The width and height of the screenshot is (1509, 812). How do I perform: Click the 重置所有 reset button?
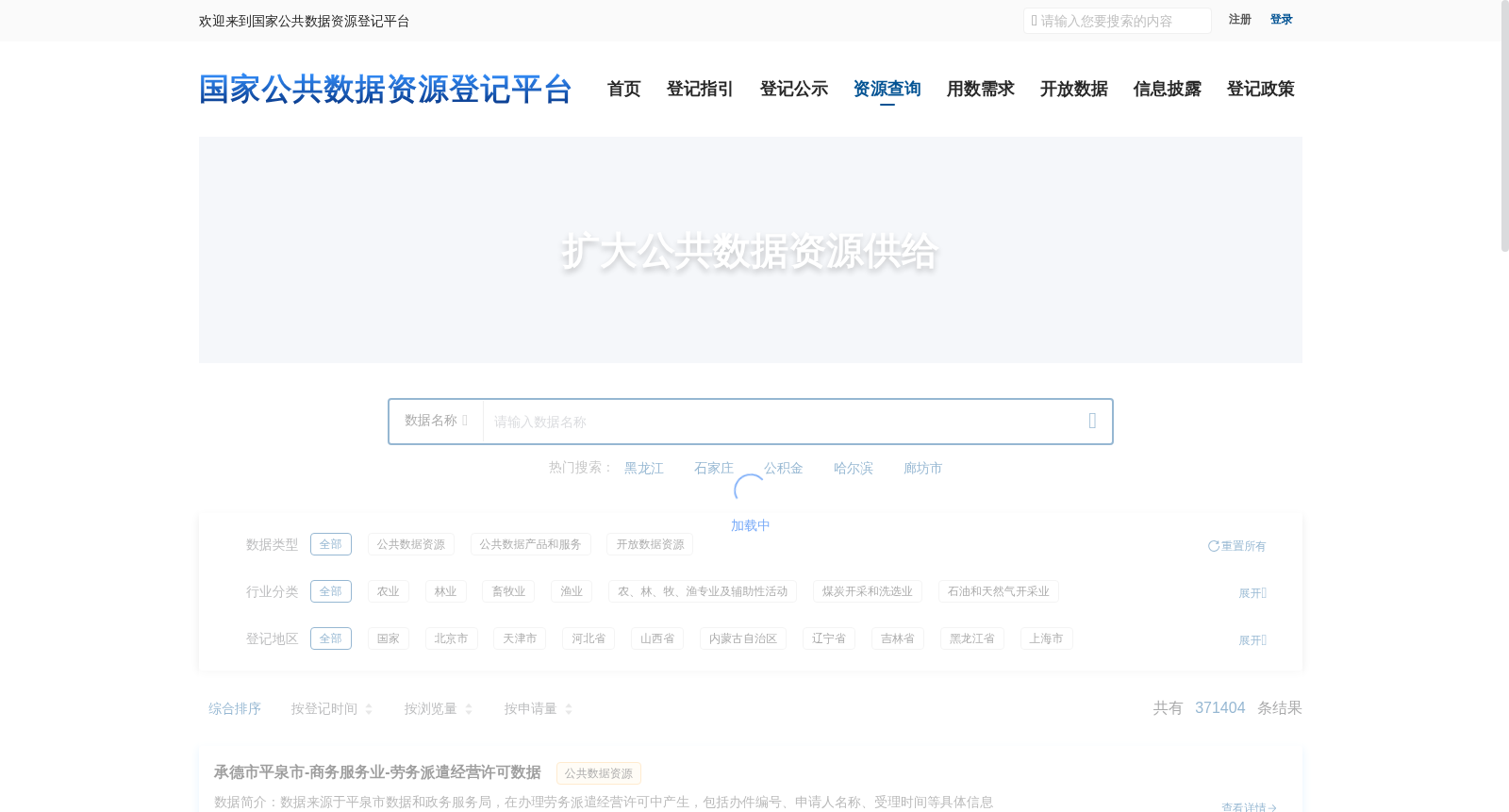[1237, 546]
